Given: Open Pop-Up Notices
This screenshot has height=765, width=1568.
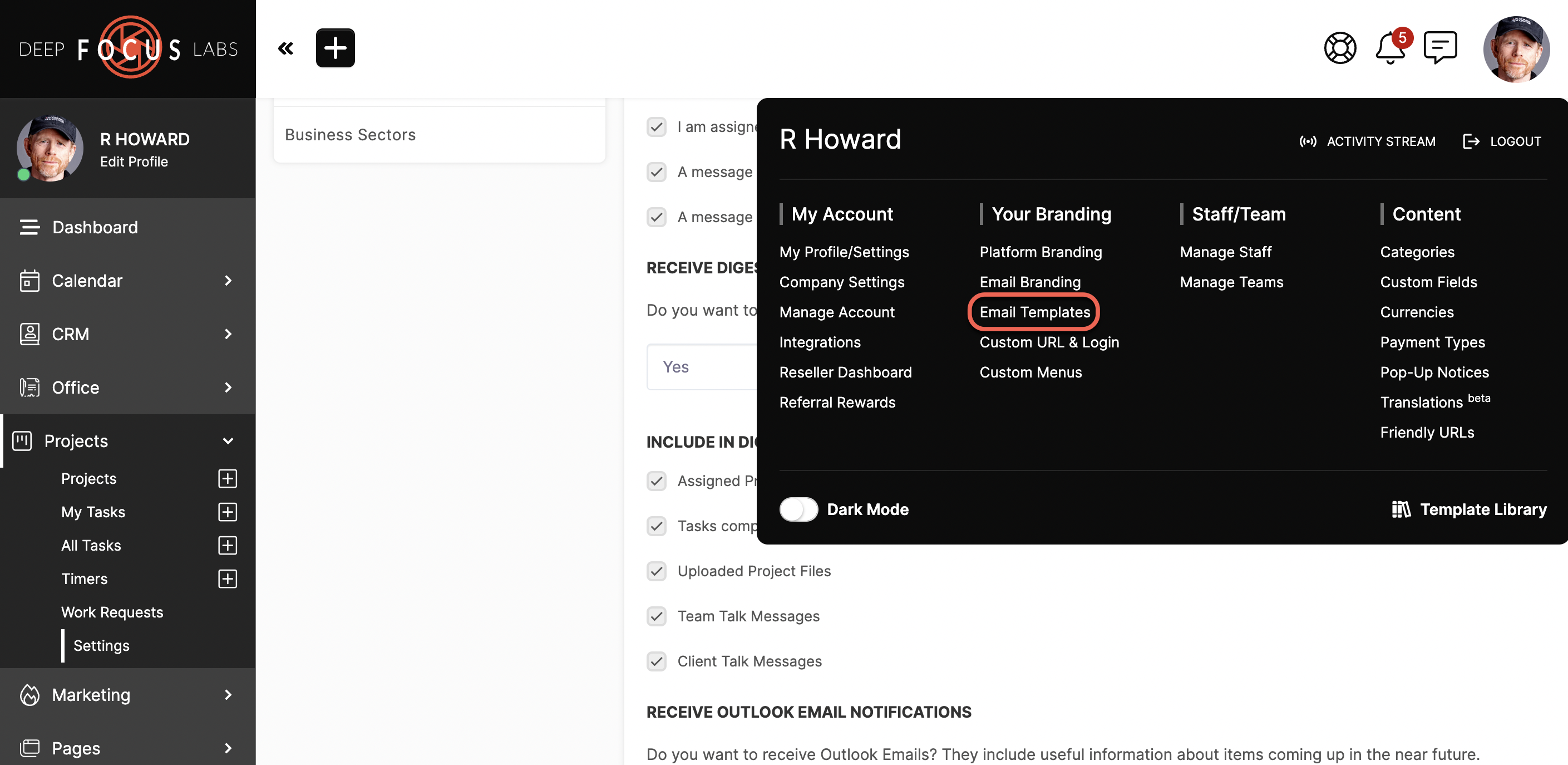Looking at the screenshot, I should [x=1434, y=372].
